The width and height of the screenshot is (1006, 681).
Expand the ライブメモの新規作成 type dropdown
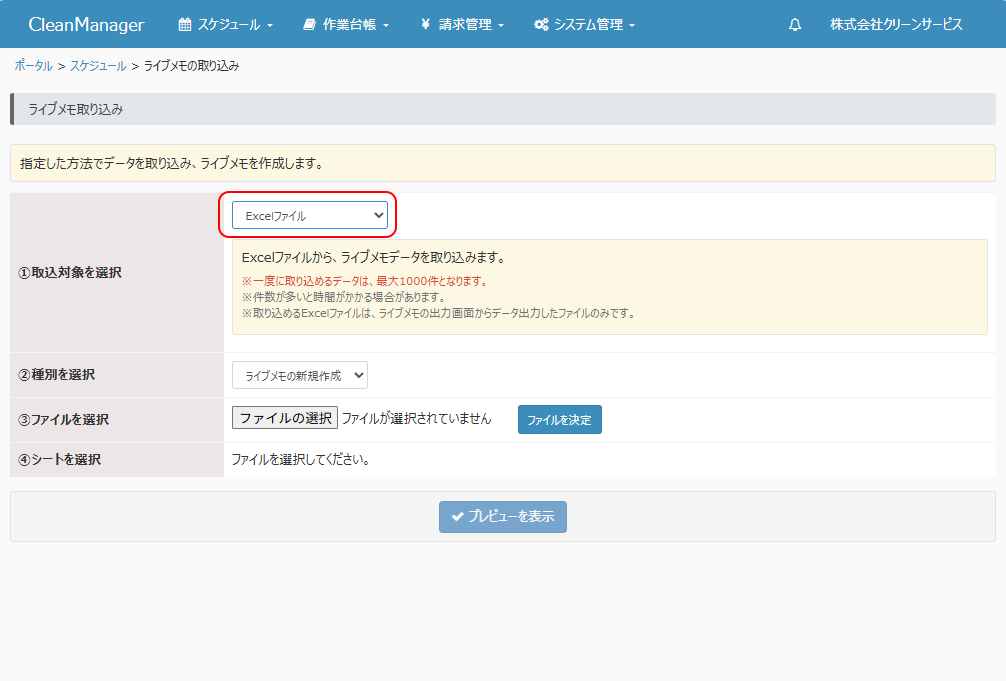[x=300, y=375]
